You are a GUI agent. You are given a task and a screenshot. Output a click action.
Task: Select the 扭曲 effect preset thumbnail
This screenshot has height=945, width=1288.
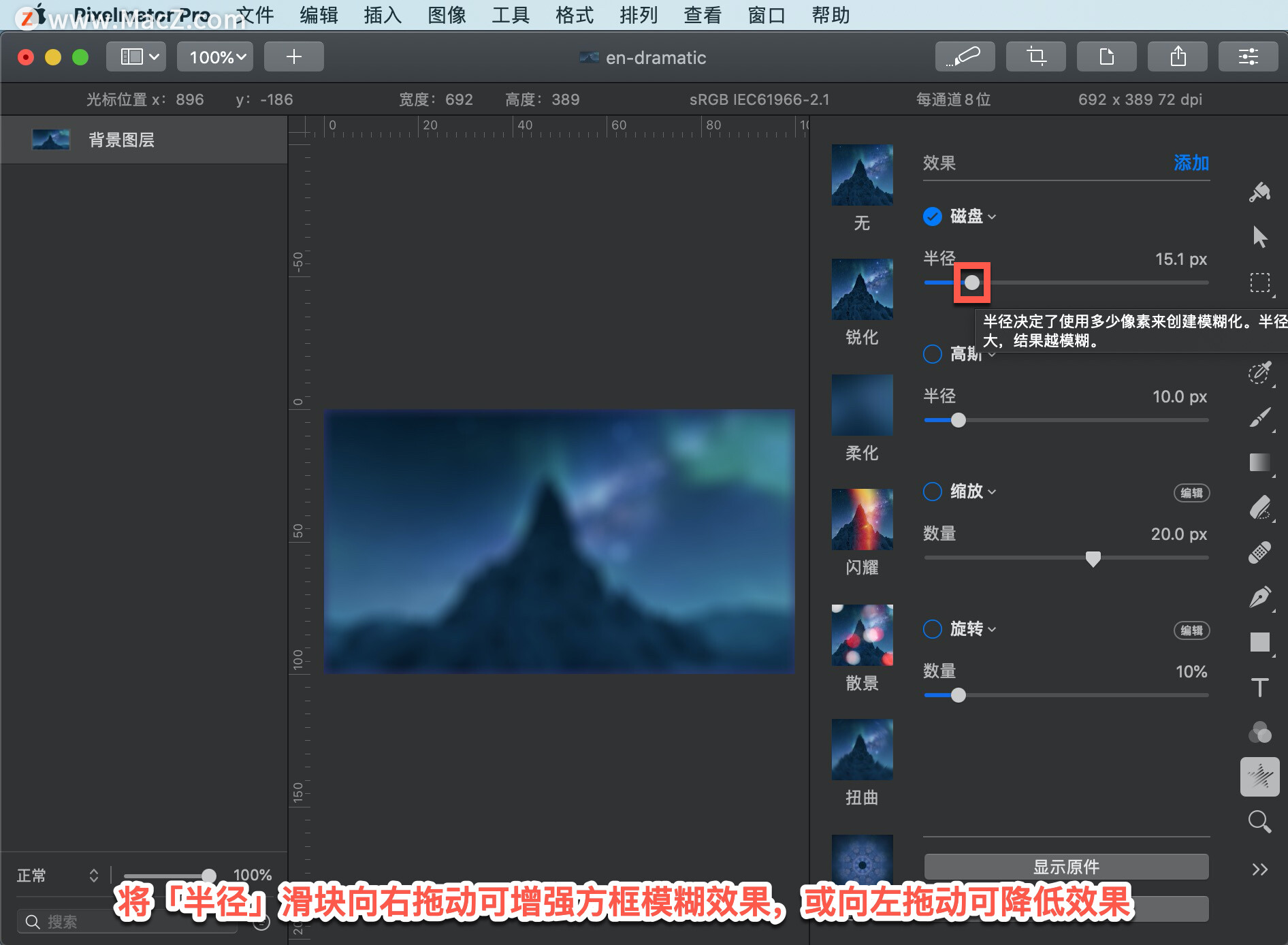click(862, 750)
